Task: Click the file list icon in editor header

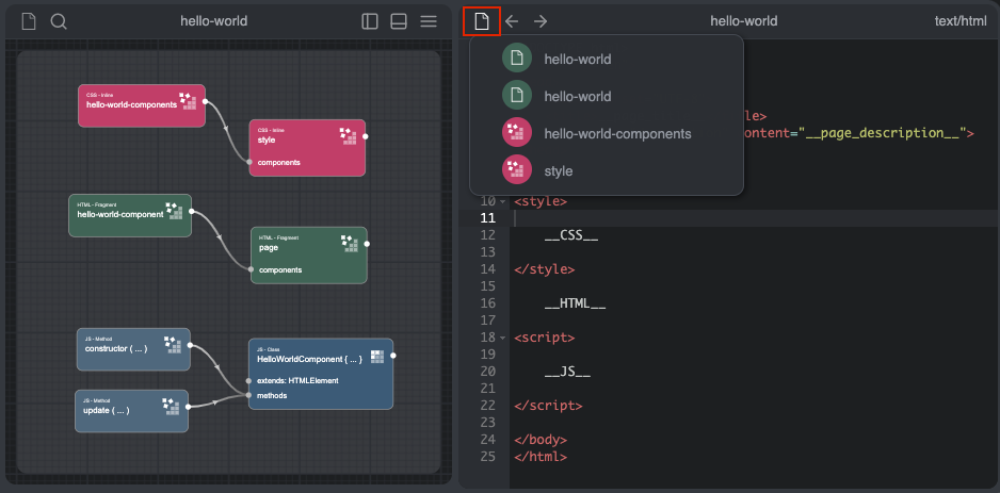Action: click(482, 21)
